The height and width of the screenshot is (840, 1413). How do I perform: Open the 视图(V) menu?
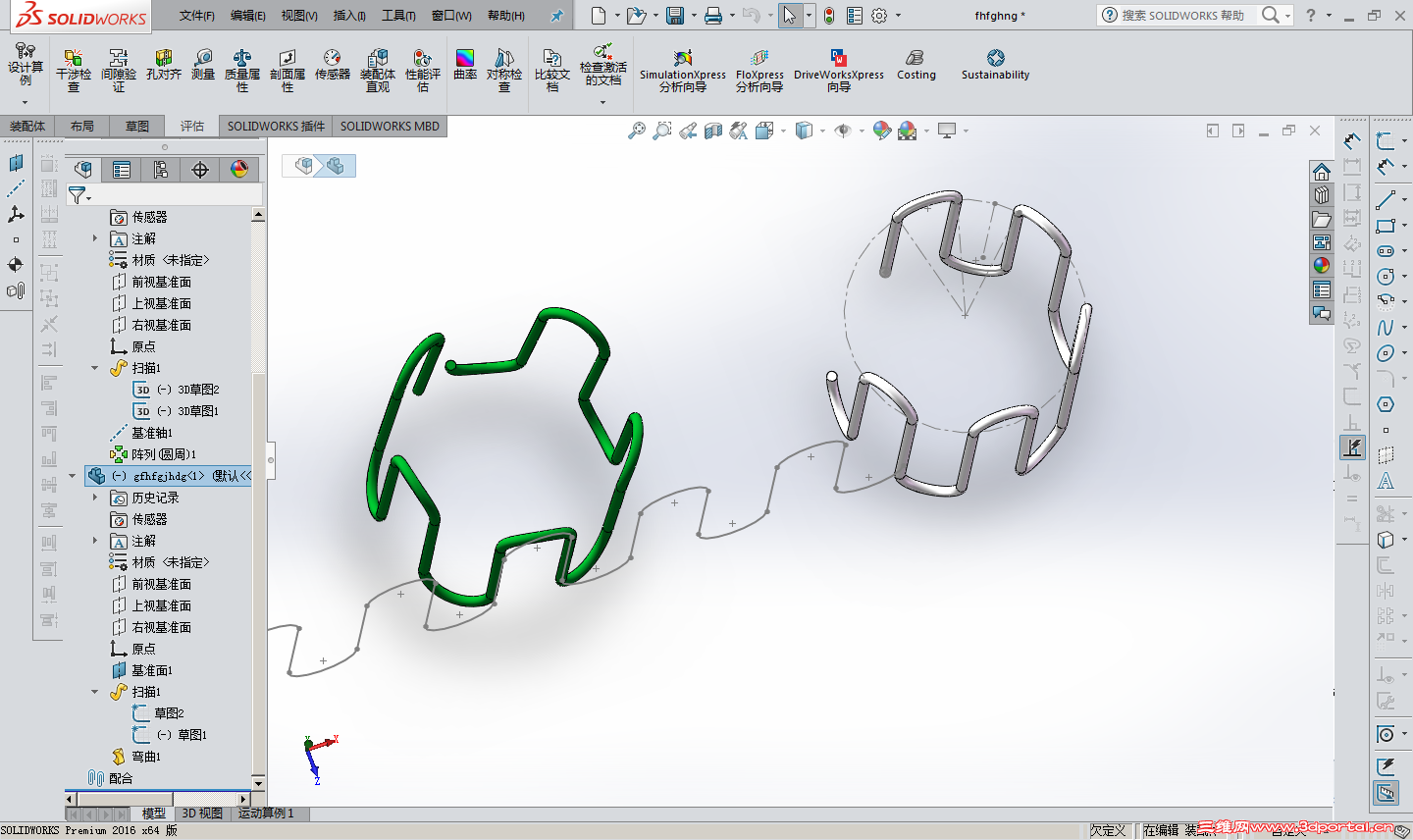click(299, 16)
